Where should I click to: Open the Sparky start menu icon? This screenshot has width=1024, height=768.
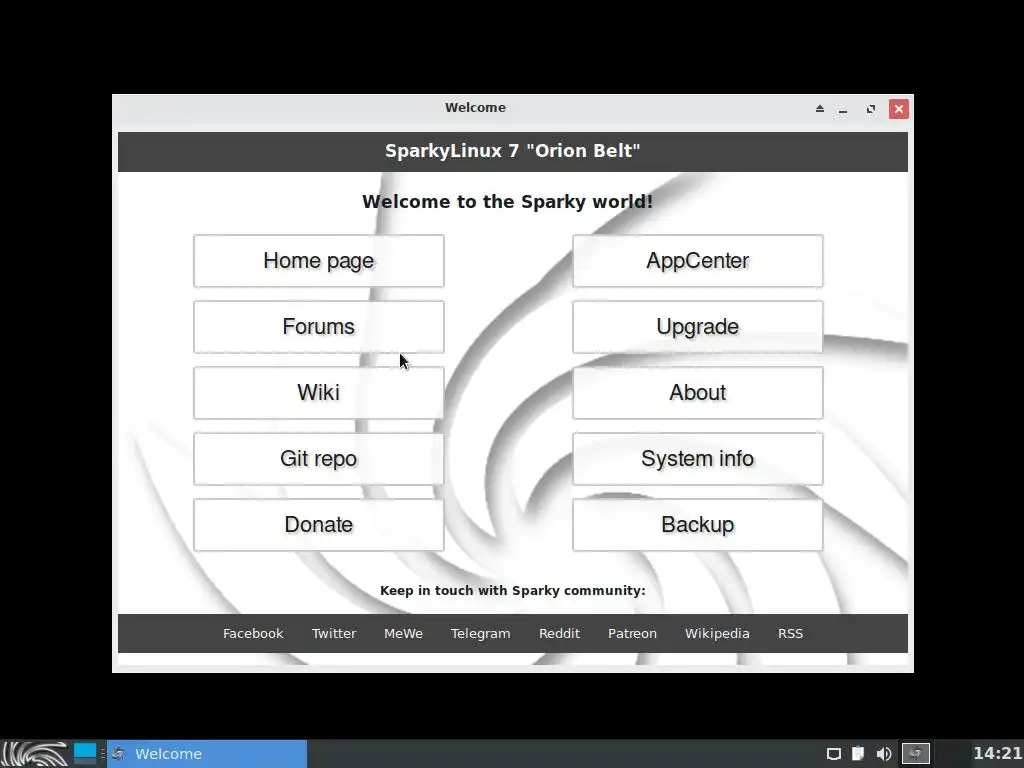(35, 754)
